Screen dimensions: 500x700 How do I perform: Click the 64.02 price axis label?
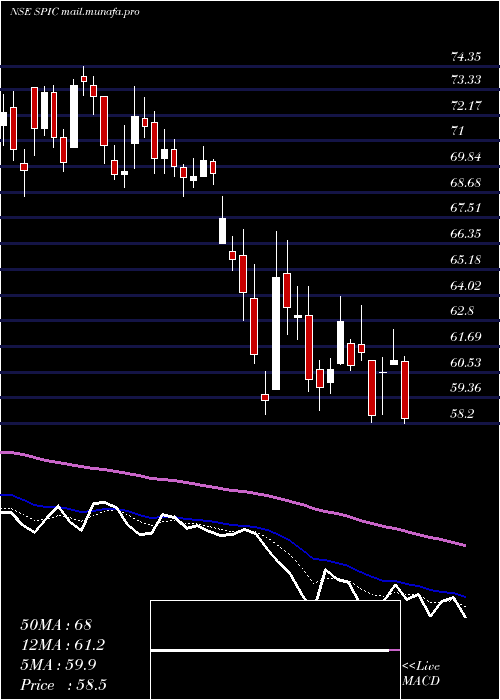pos(466,286)
